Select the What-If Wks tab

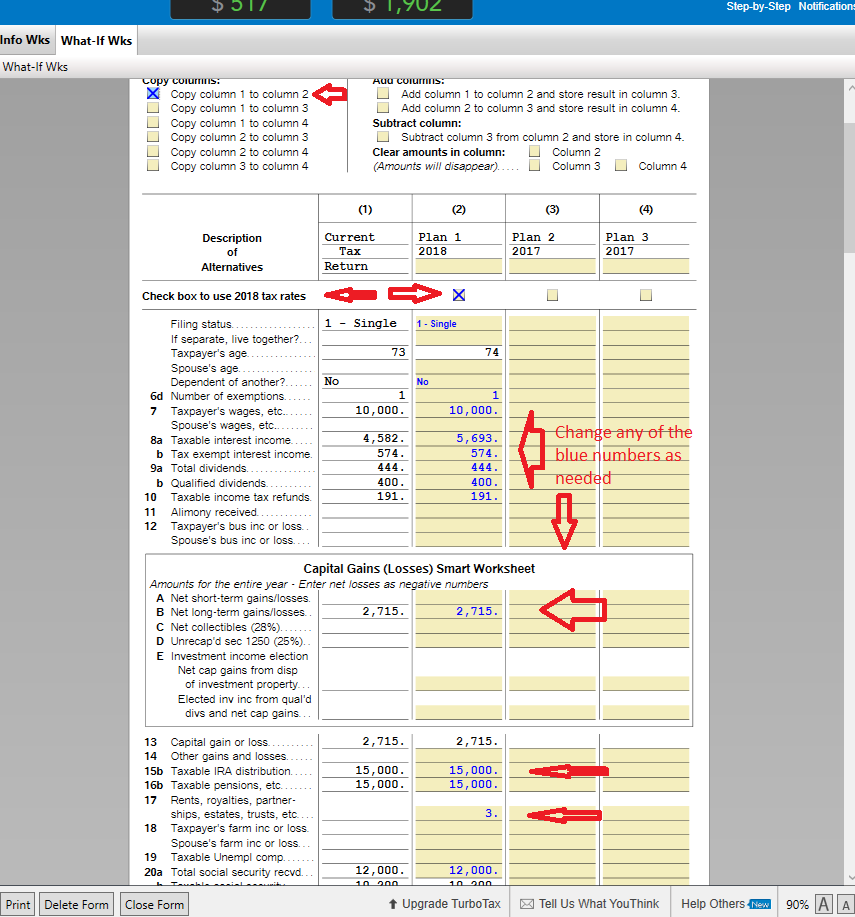96,40
